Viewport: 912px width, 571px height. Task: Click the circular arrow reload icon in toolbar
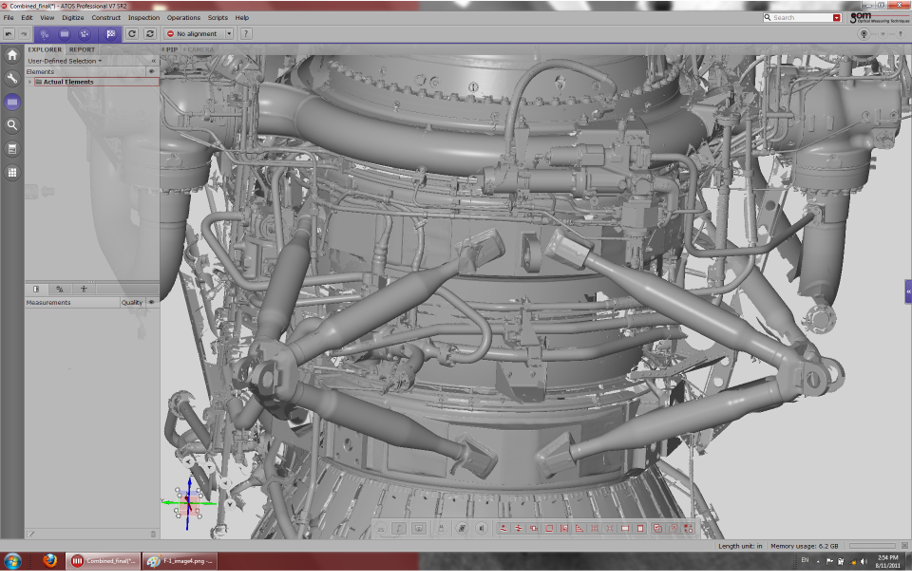click(132, 34)
